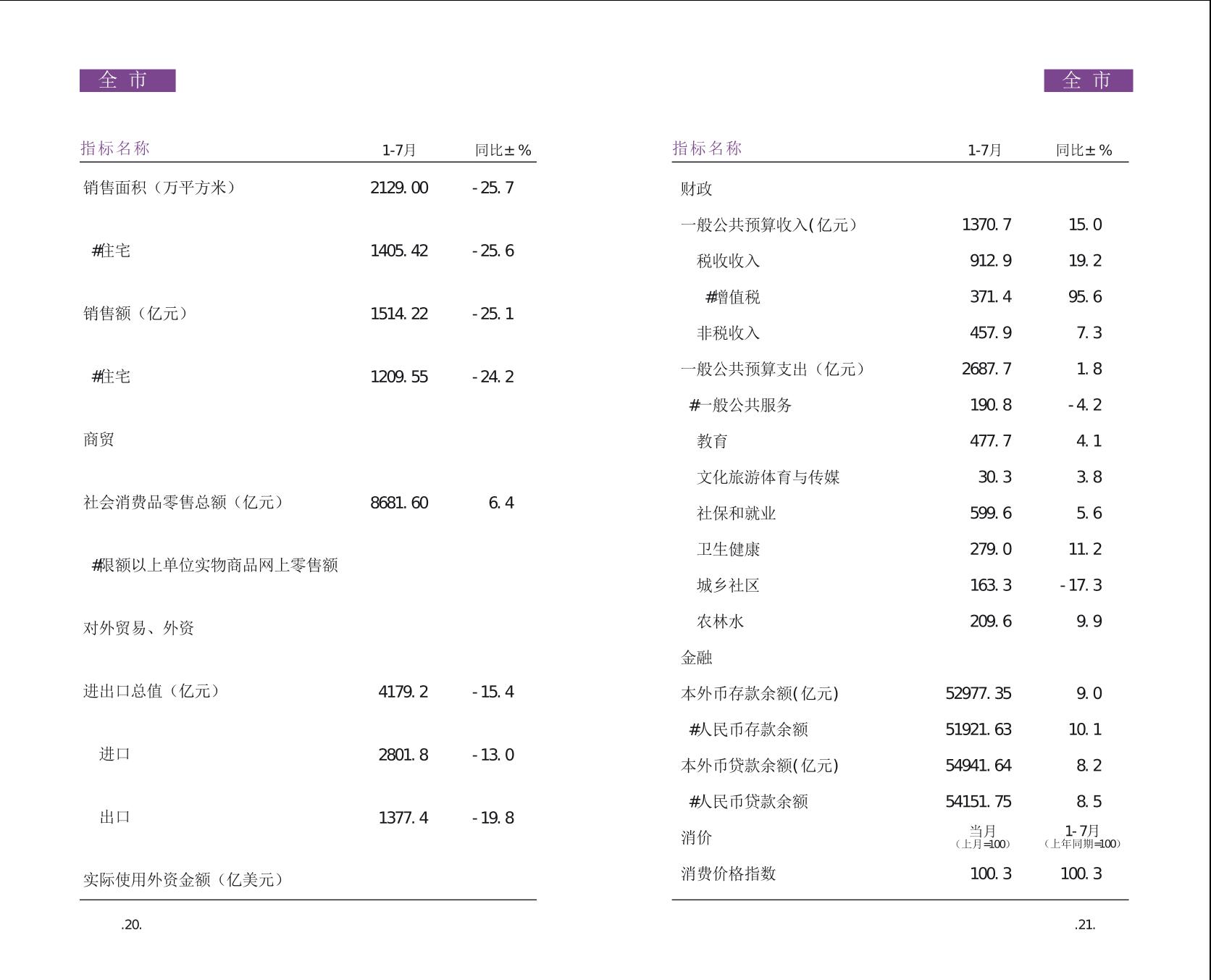This screenshot has width=1211, height=980.
Task: Click the percentage -17.3
Action: [x=1081, y=586]
